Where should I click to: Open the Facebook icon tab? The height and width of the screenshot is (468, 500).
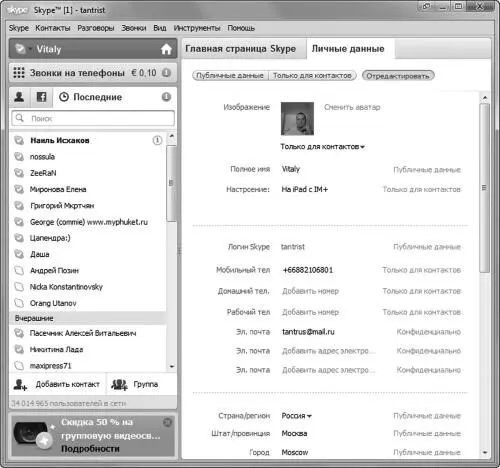pos(41,97)
